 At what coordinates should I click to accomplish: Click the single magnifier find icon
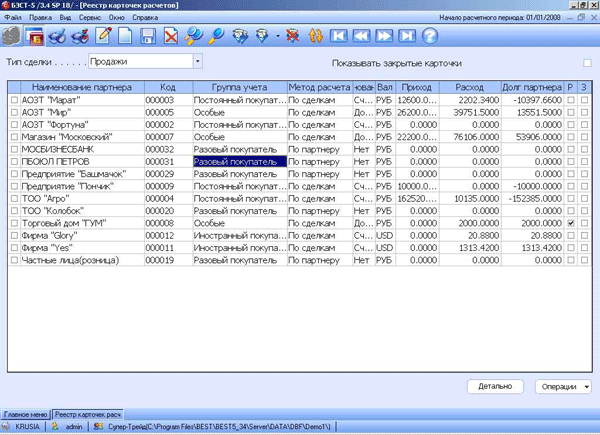(x=217, y=36)
